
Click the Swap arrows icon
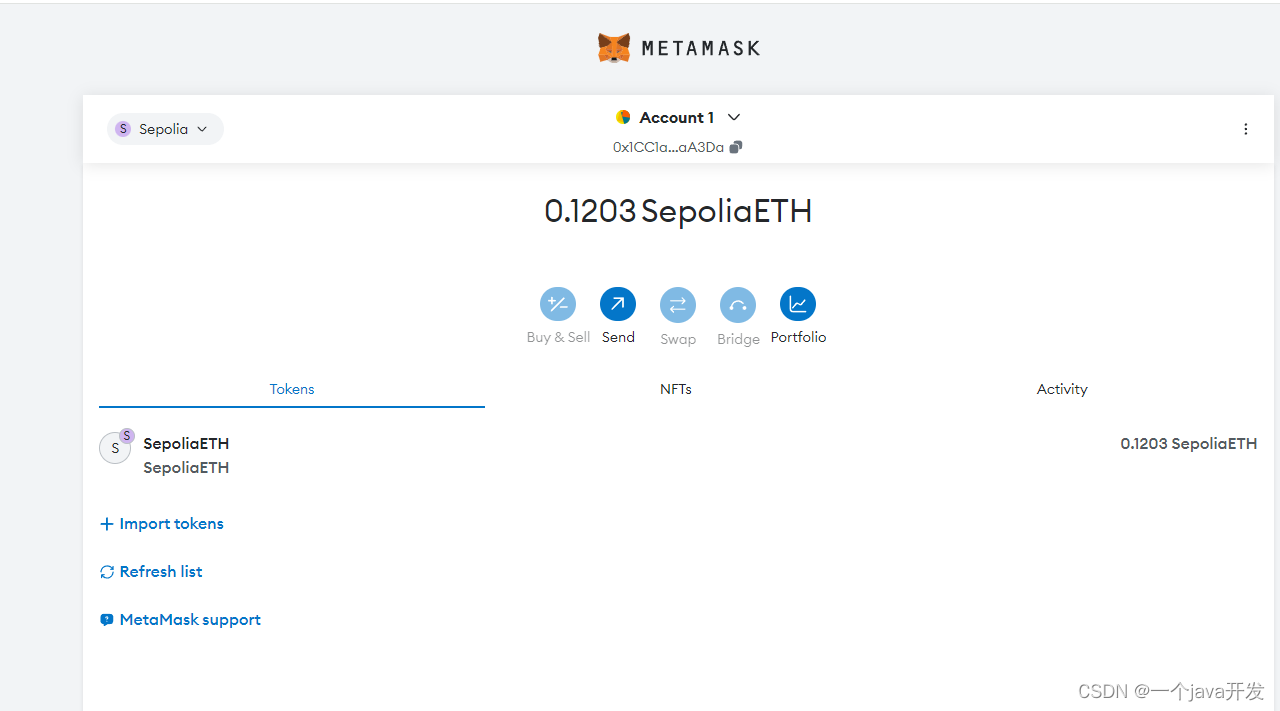point(678,304)
